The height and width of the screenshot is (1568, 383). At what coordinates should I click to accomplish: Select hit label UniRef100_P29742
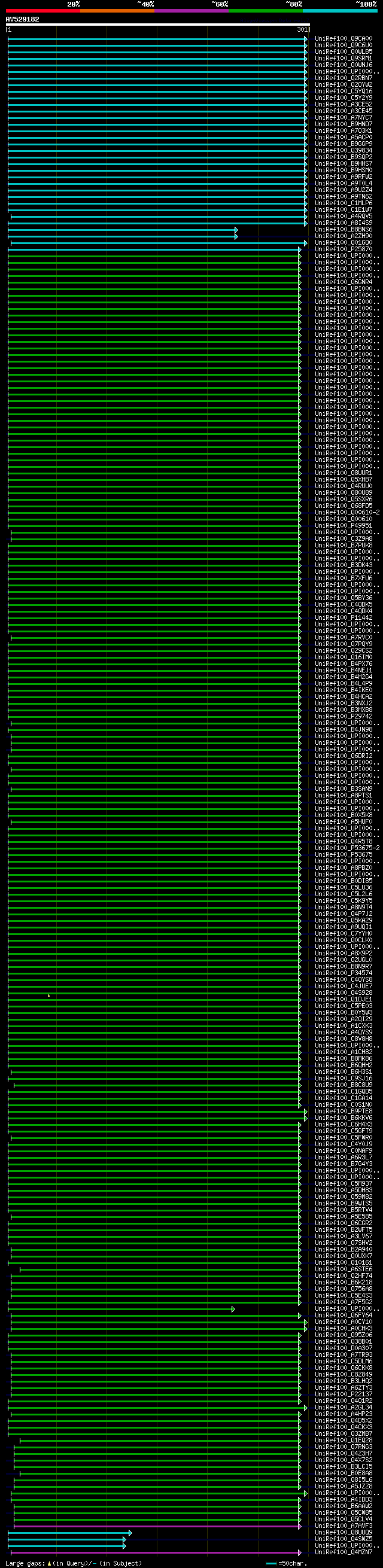[344, 717]
